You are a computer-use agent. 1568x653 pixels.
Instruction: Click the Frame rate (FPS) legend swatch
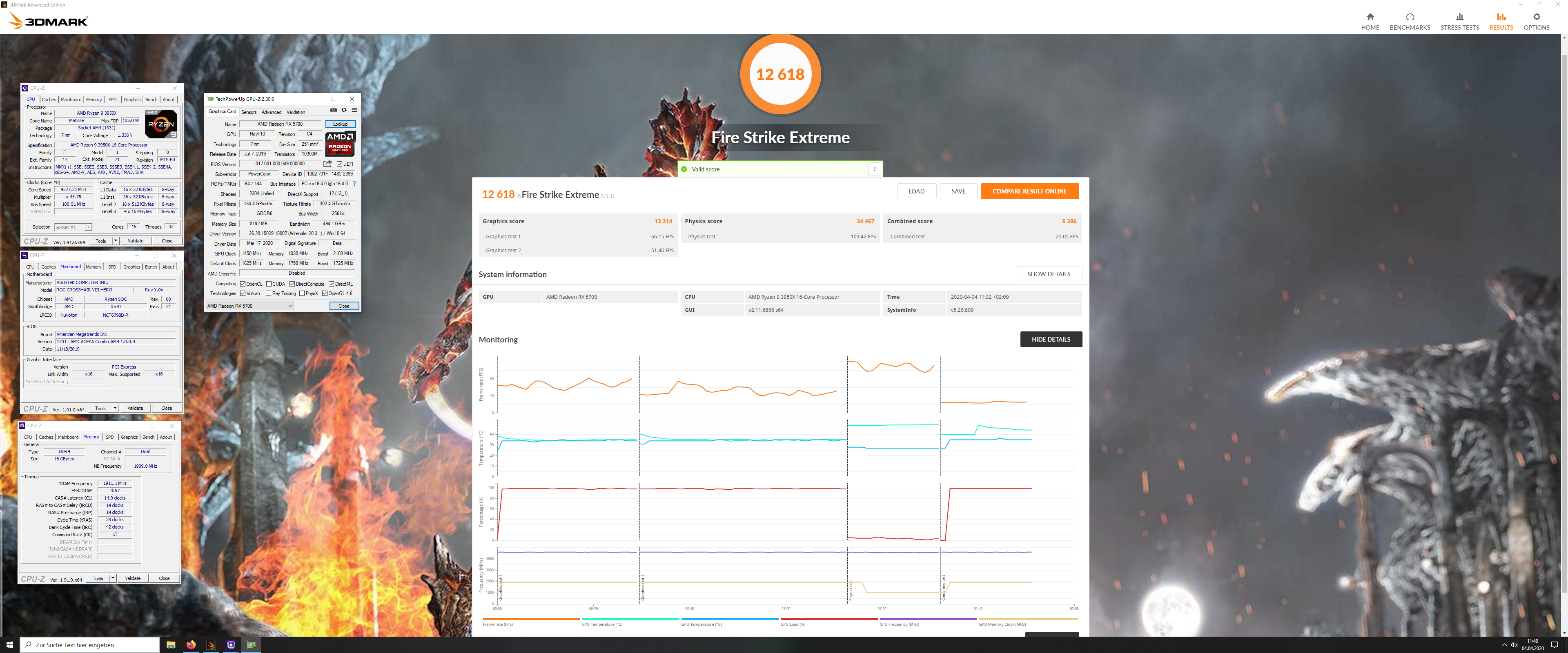[x=531, y=619]
